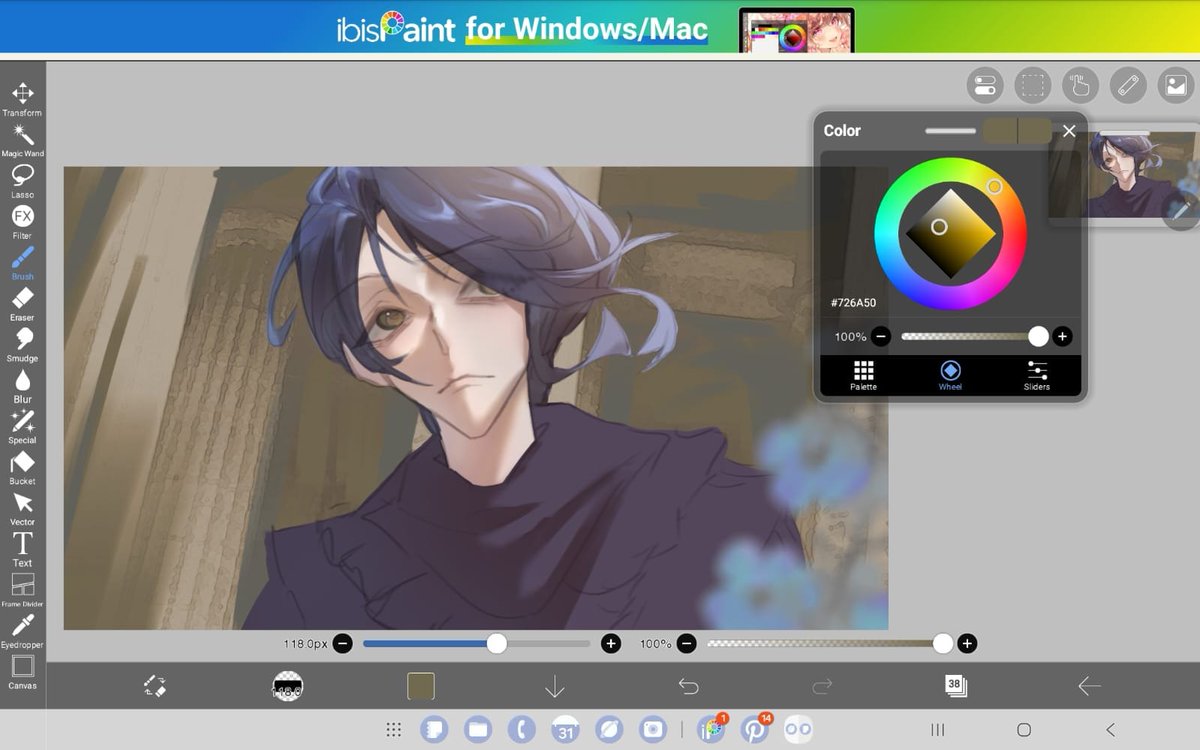Select the Blur tool
1200x750 pixels.
tap(22, 386)
